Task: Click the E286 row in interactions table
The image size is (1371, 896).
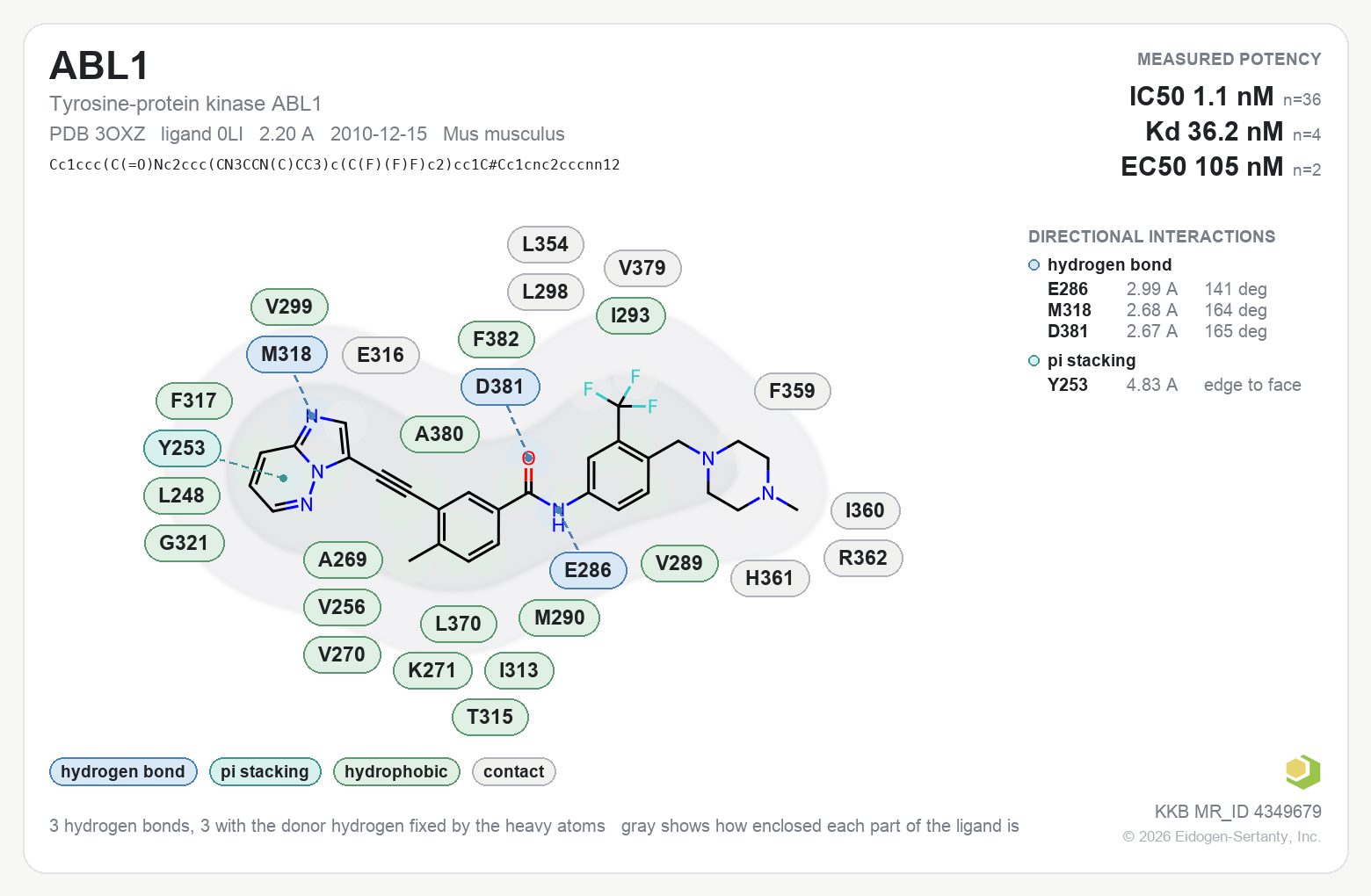Action: [1157, 289]
